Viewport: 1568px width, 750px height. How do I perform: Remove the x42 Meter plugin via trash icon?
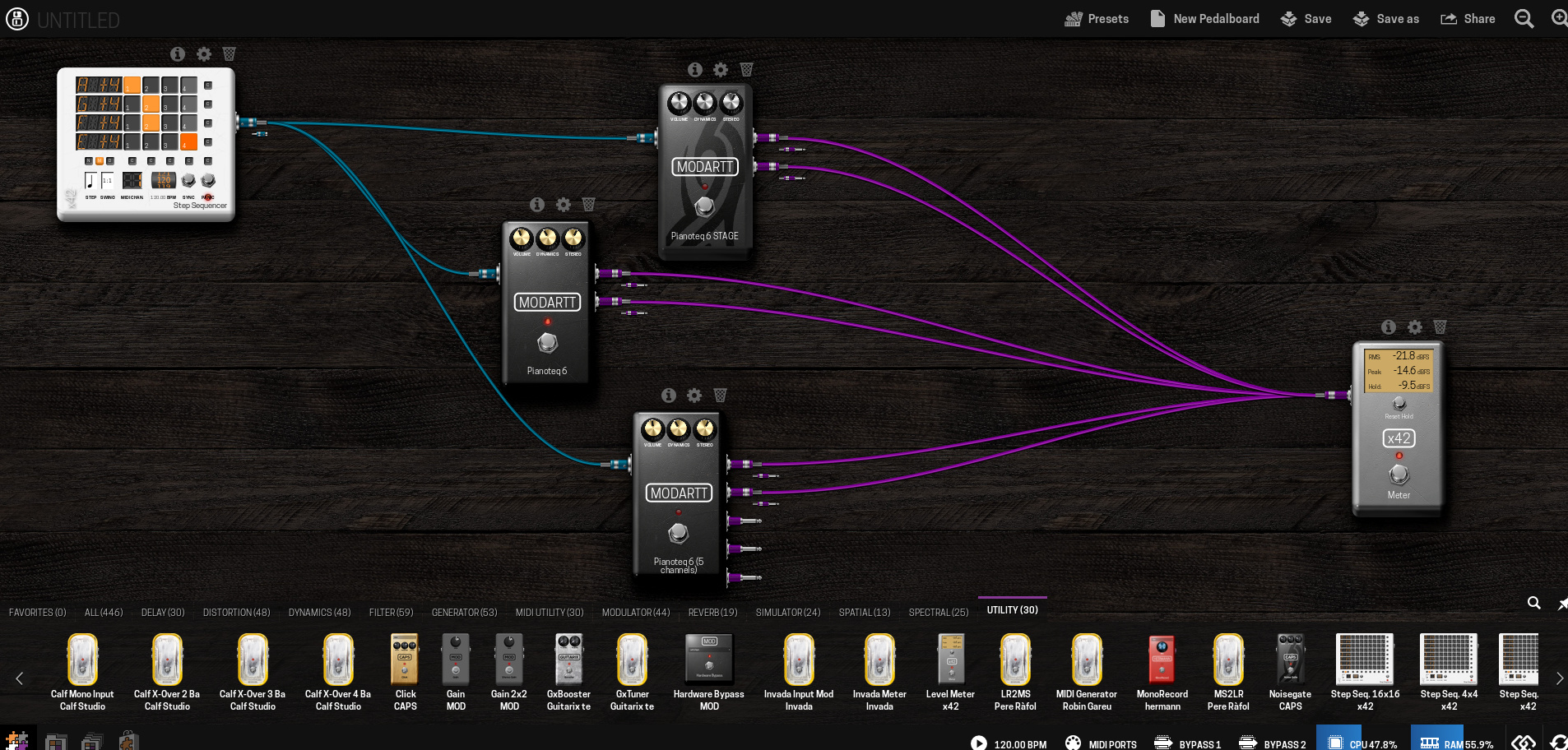(x=1440, y=327)
